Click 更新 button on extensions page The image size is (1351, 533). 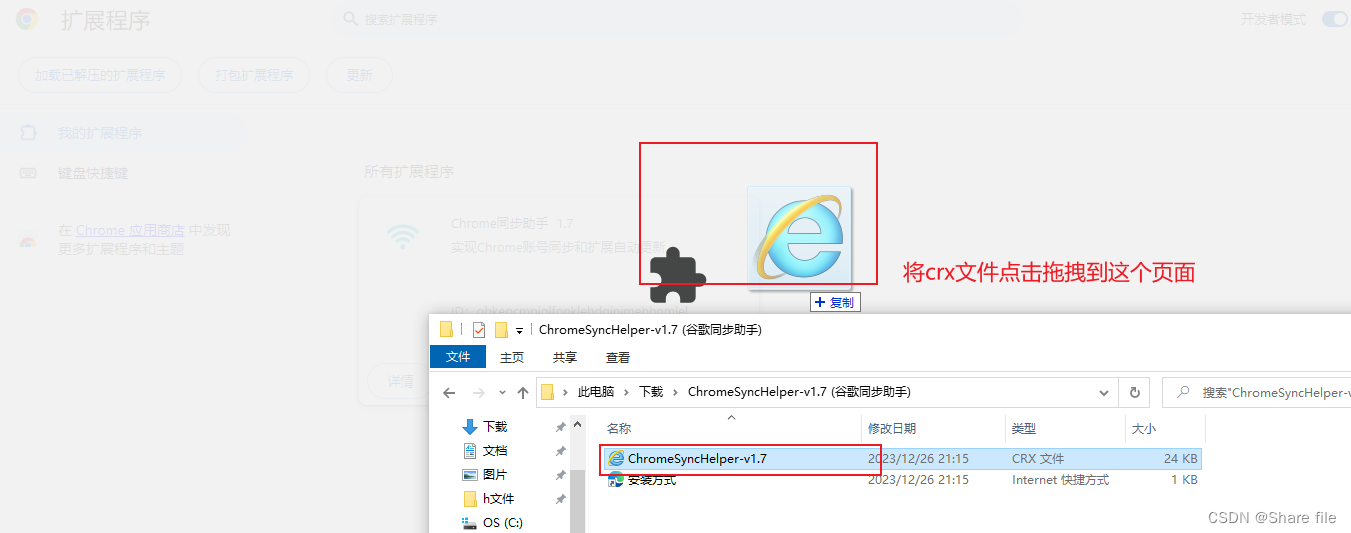click(x=359, y=75)
